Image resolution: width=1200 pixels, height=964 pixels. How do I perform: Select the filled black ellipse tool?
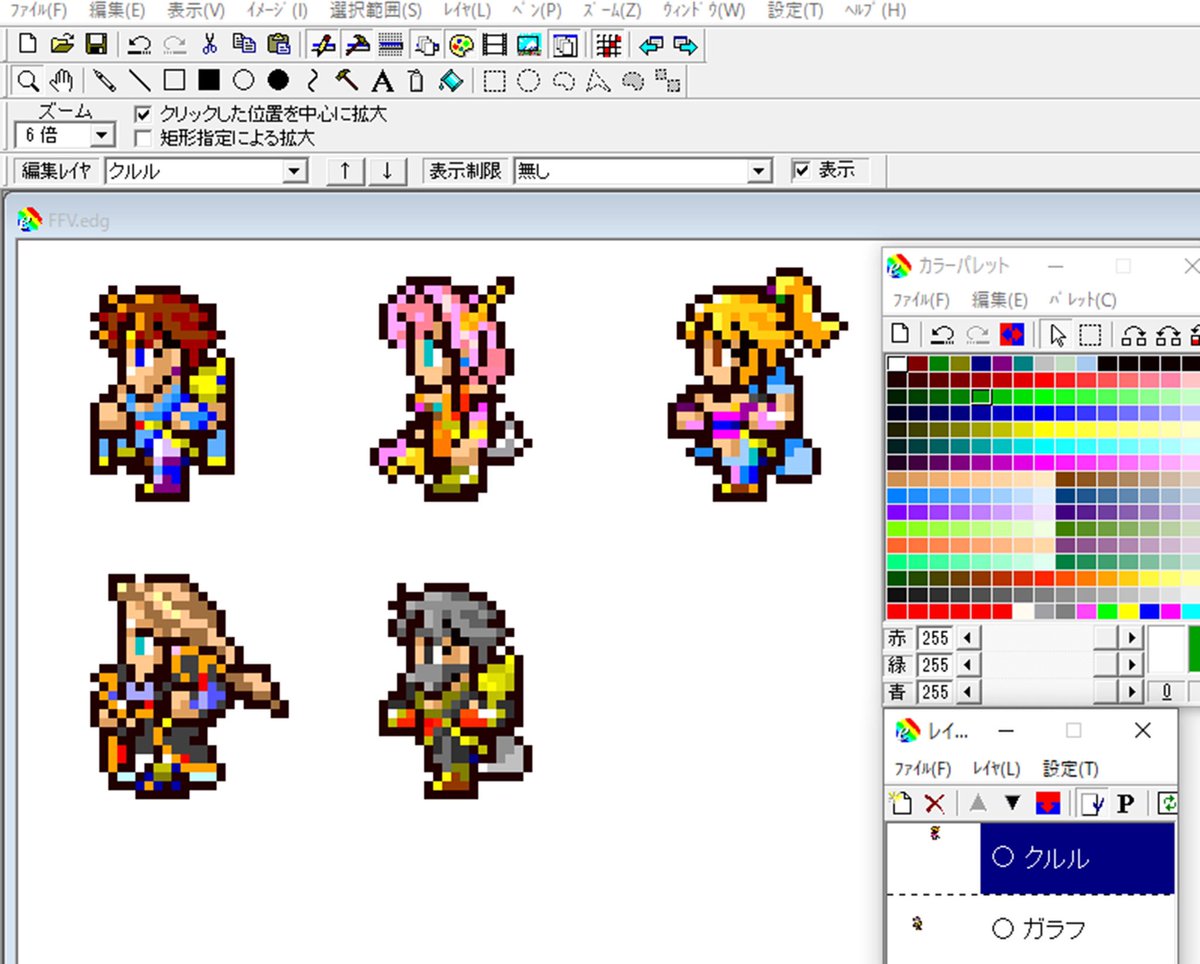[278, 80]
